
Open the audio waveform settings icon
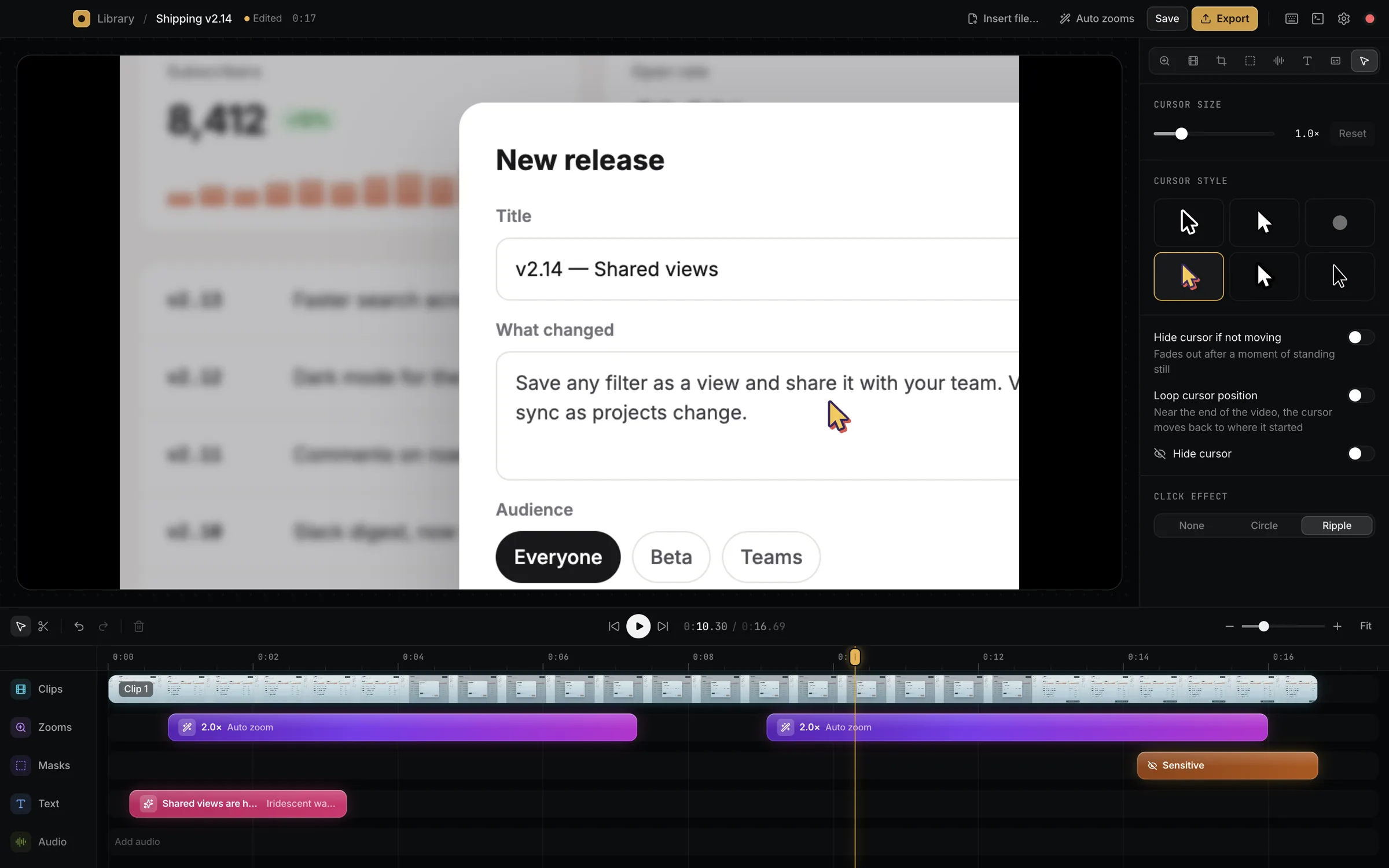[1278, 61]
